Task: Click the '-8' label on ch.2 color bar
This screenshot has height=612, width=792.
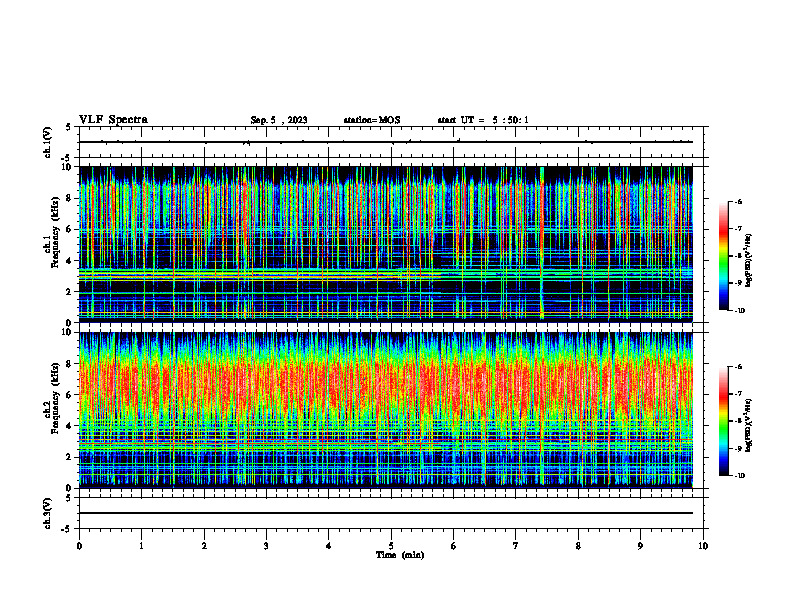Action: coord(738,421)
